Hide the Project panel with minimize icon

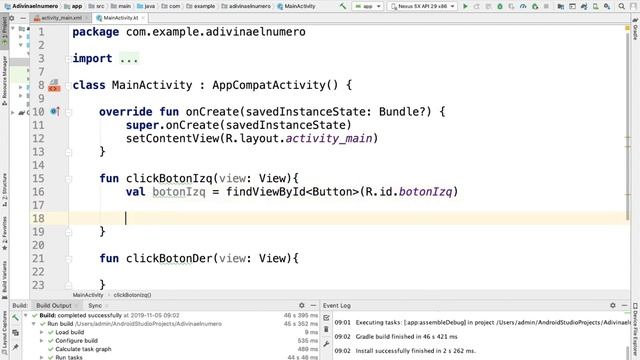23,18
